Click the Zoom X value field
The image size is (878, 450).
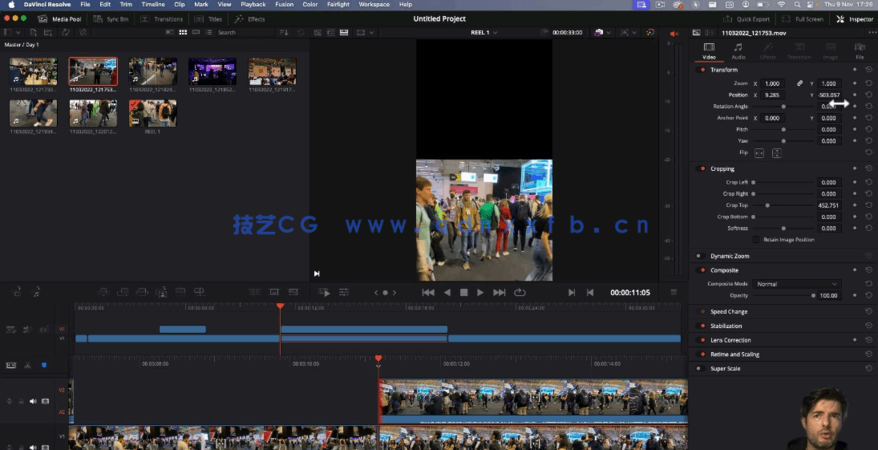tap(773, 83)
